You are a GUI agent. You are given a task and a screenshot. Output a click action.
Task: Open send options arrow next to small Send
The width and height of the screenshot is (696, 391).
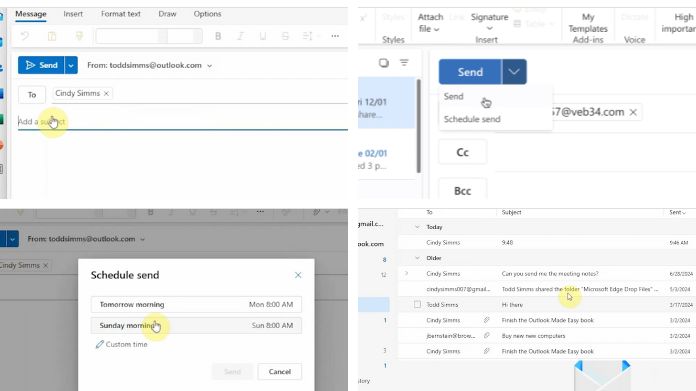pyautogui.click(x=71, y=65)
